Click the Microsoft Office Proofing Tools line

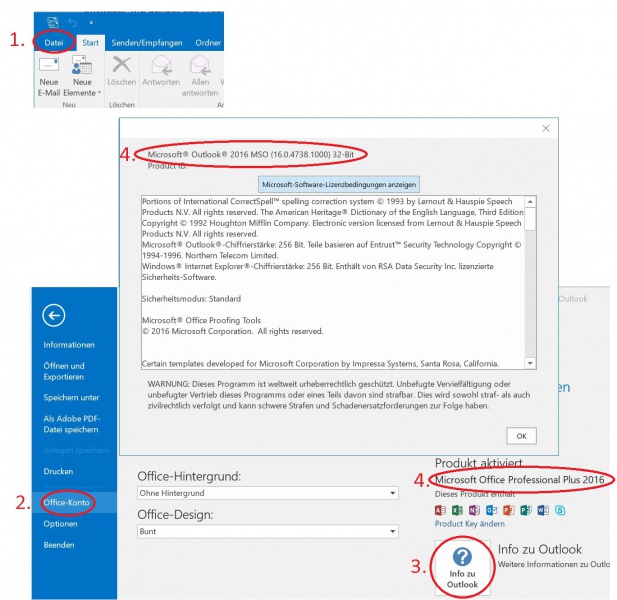[201, 320]
